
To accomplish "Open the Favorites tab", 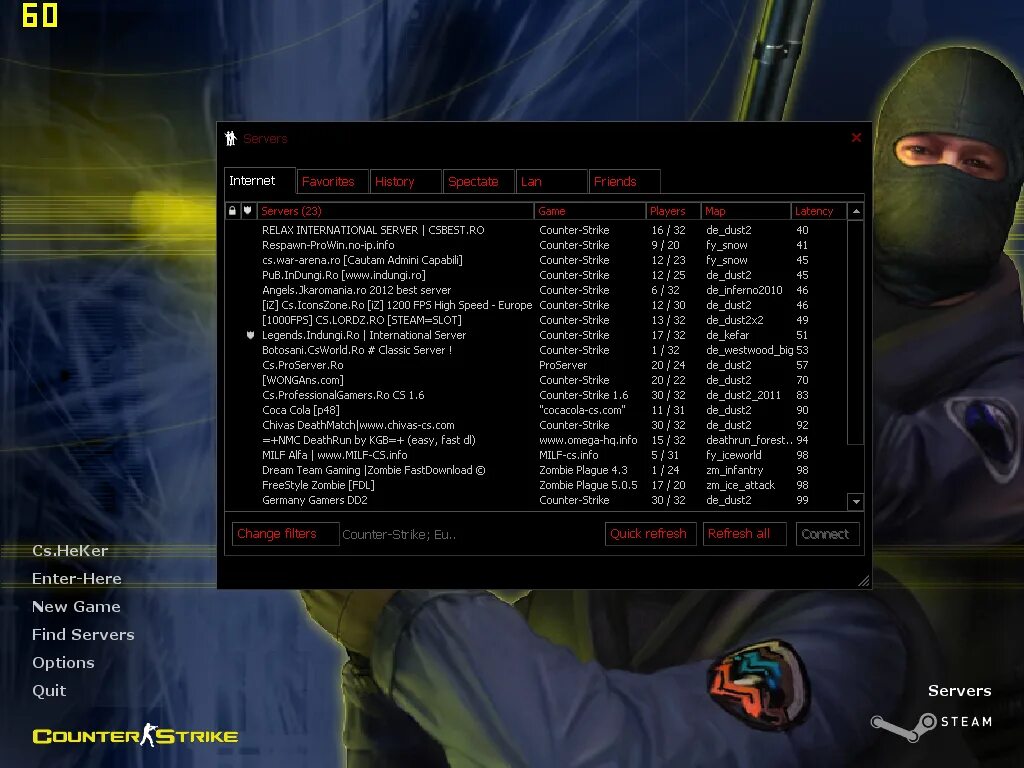I will pos(332,182).
